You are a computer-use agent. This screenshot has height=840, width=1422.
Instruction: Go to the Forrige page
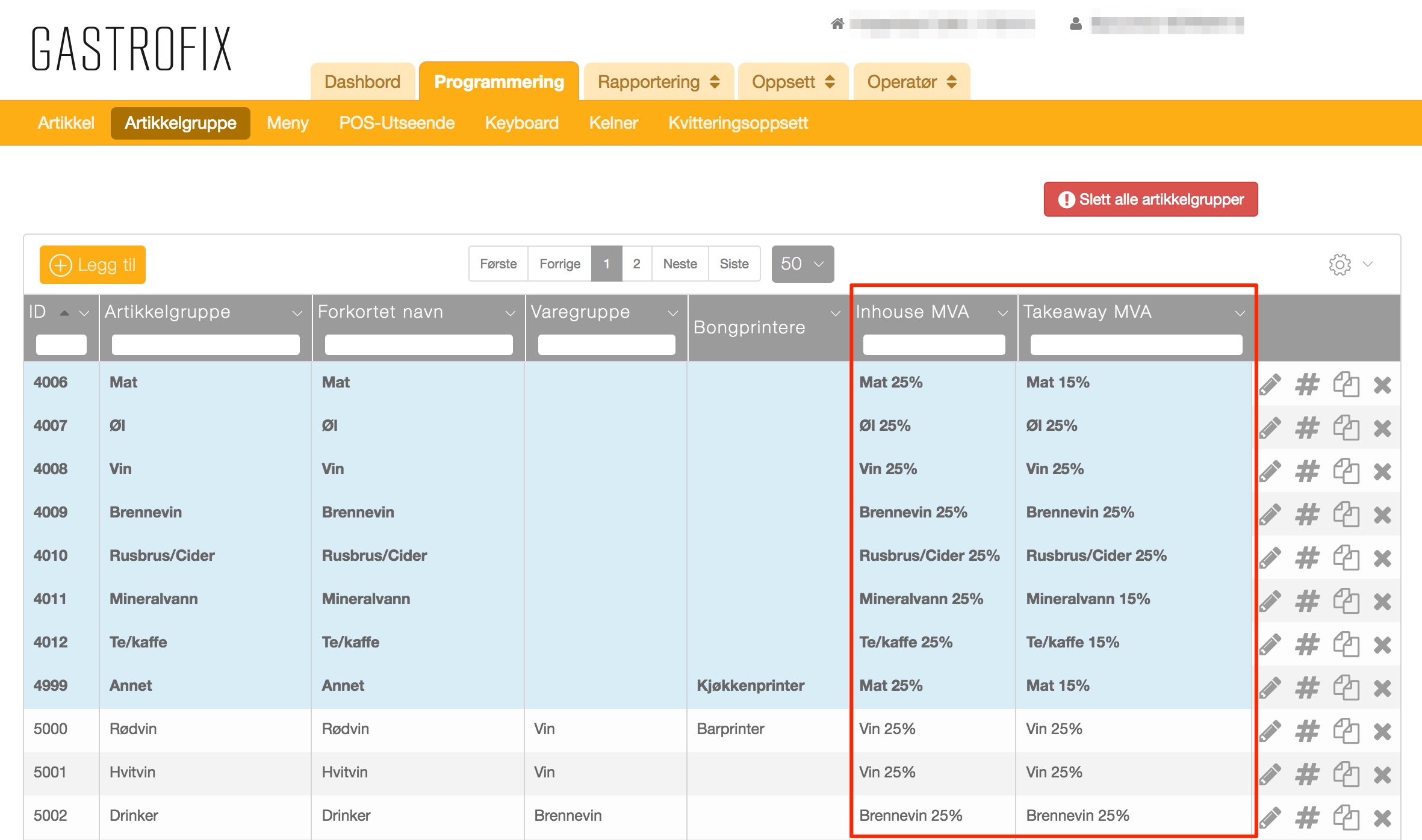tap(560, 264)
